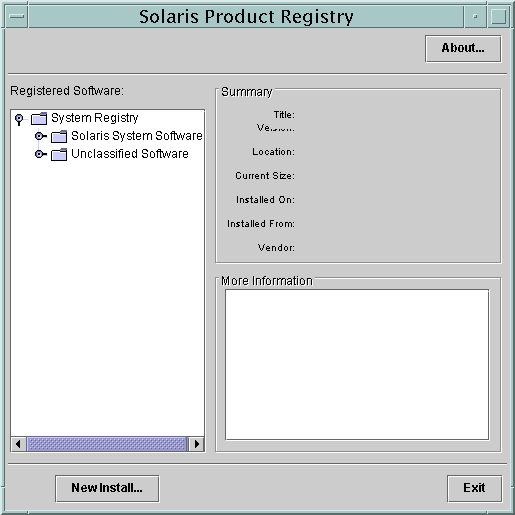Click the Unclassified Software folder icon

pos(59,154)
